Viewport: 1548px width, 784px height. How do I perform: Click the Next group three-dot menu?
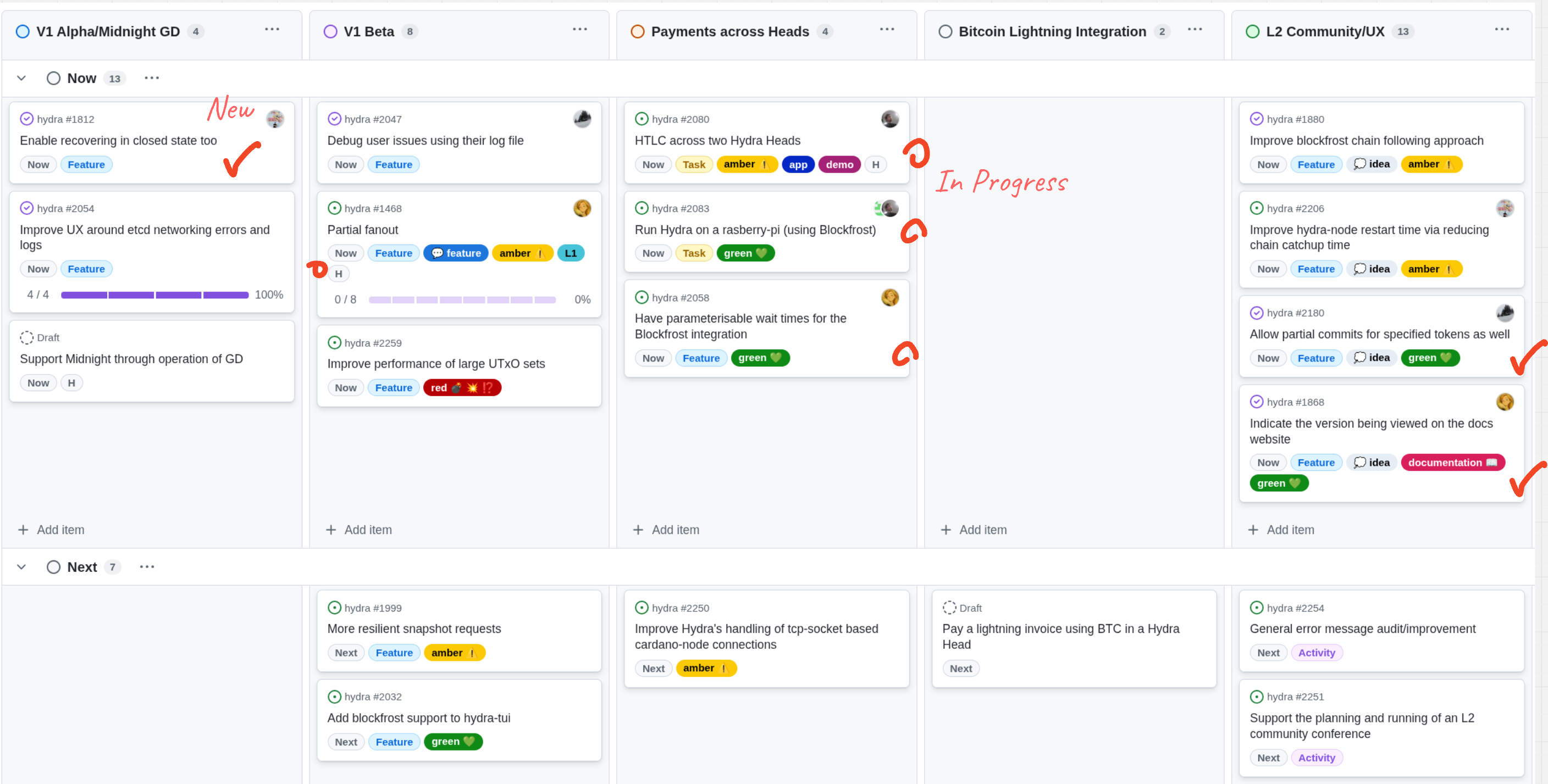pos(147,567)
